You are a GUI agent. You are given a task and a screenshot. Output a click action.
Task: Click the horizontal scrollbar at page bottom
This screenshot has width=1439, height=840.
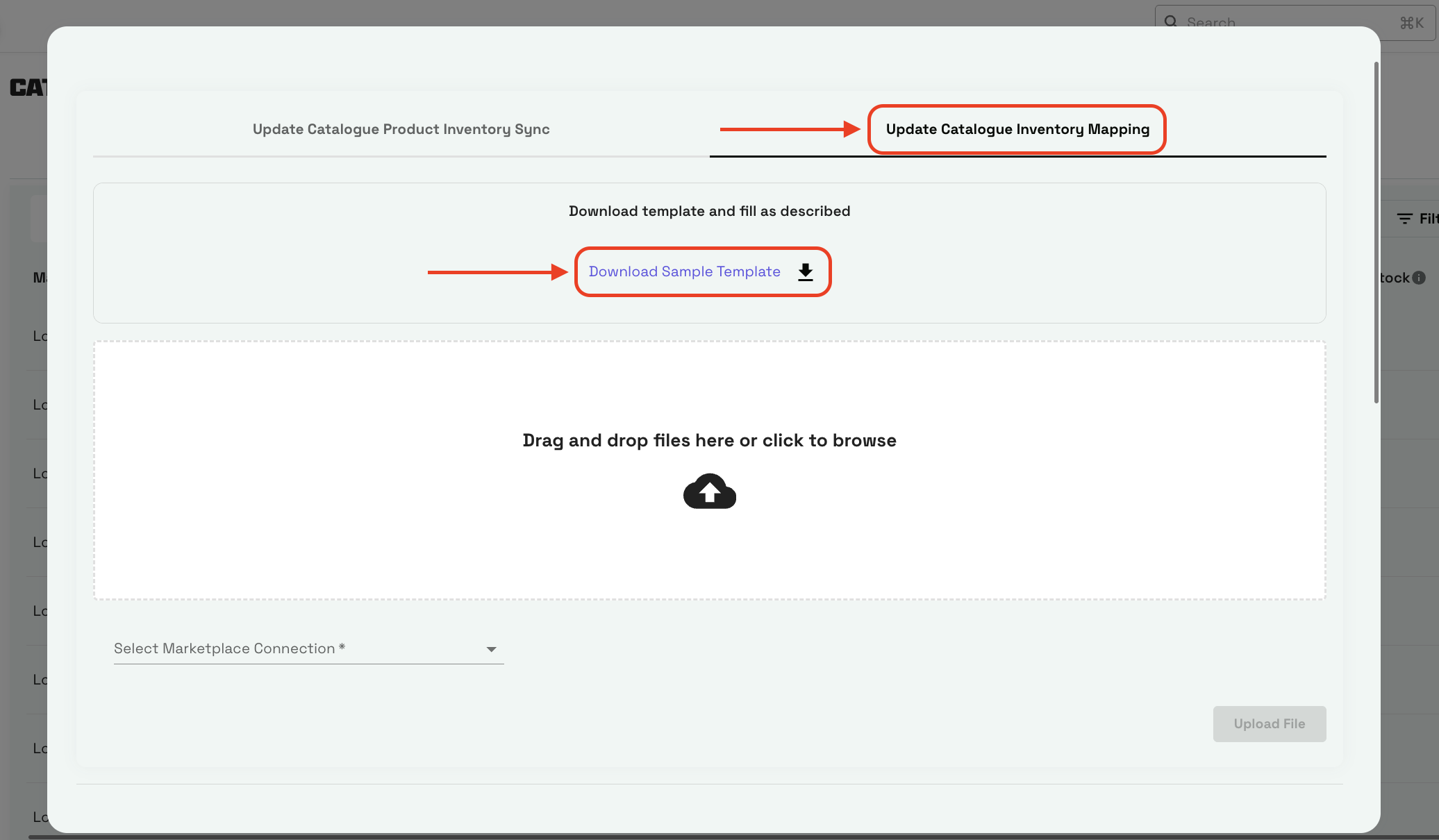click(x=694, y=837)
